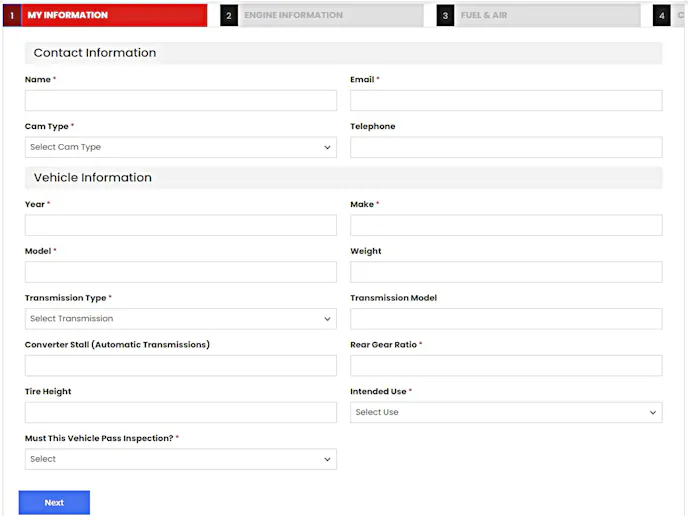
Task: Open the Select Transmission dropdown
Action: pos(181,319)
